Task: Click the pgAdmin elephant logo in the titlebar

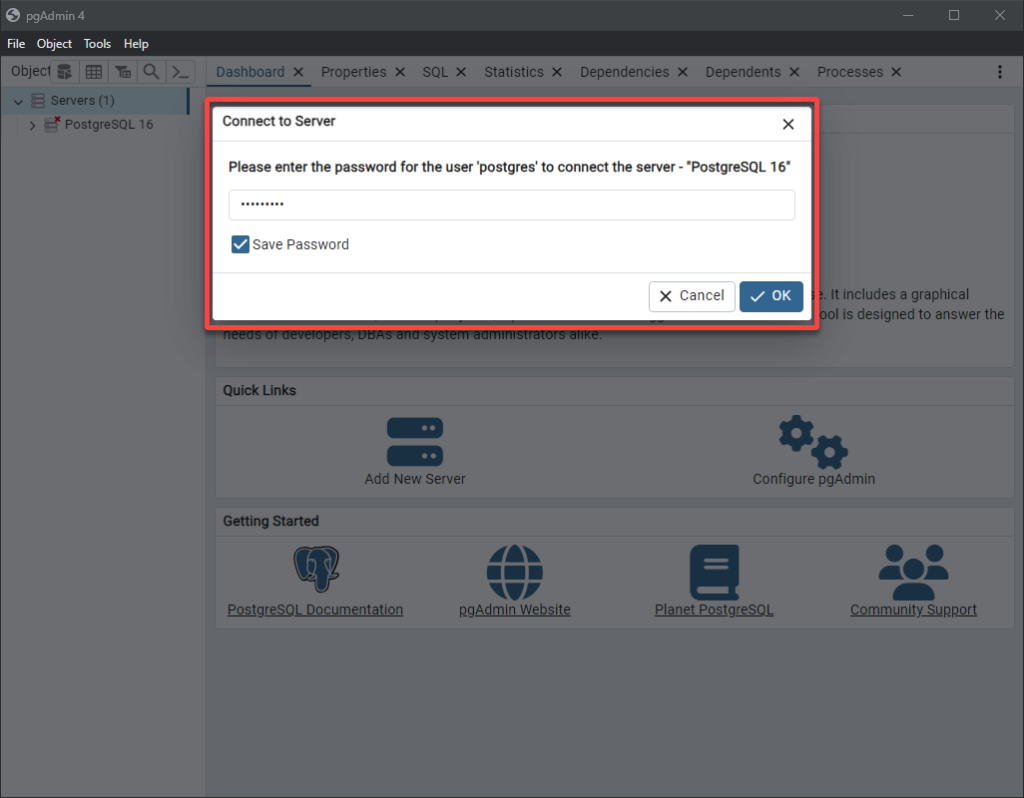Action: (14, 15)
